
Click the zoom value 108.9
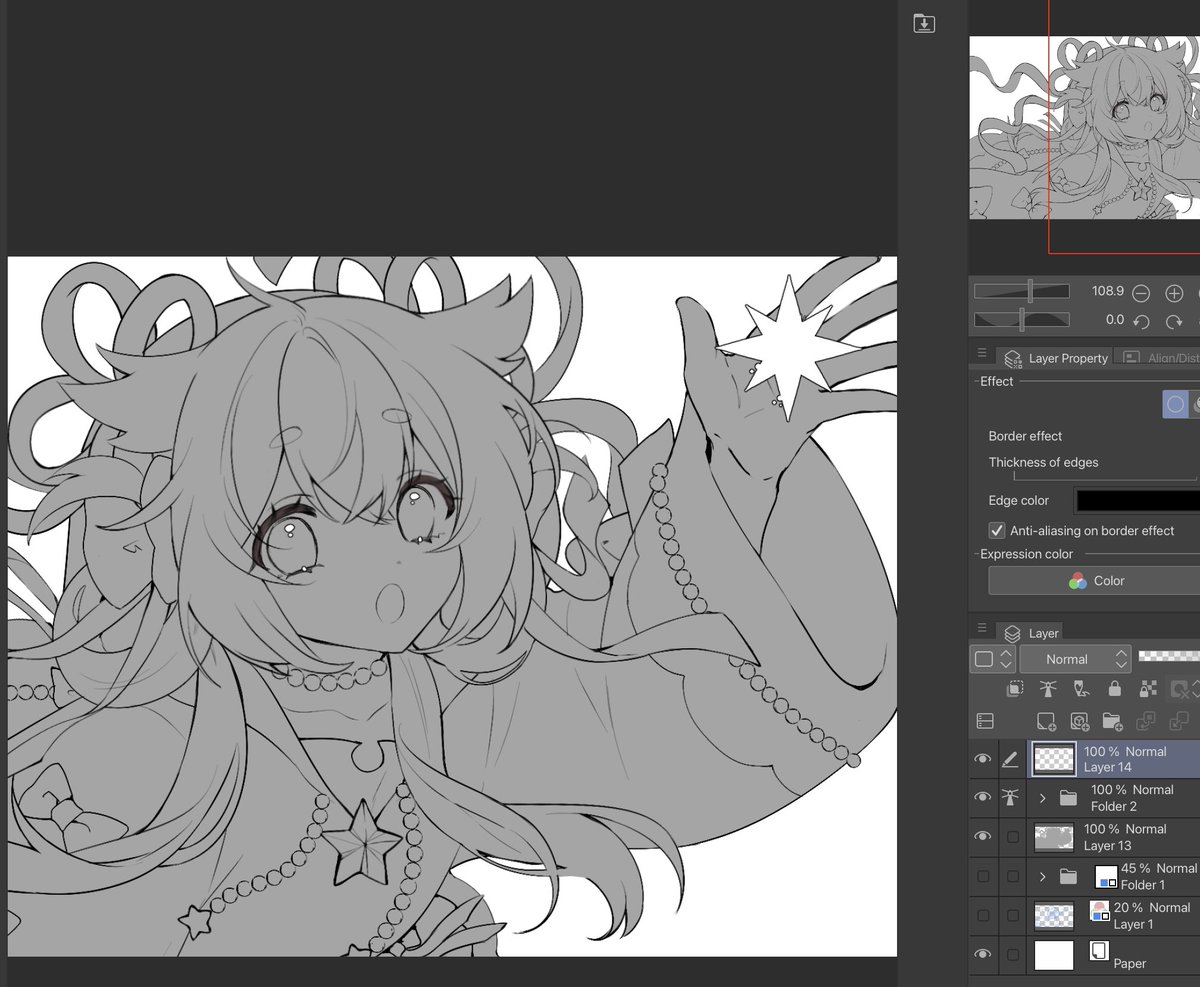pos(1107,291)
